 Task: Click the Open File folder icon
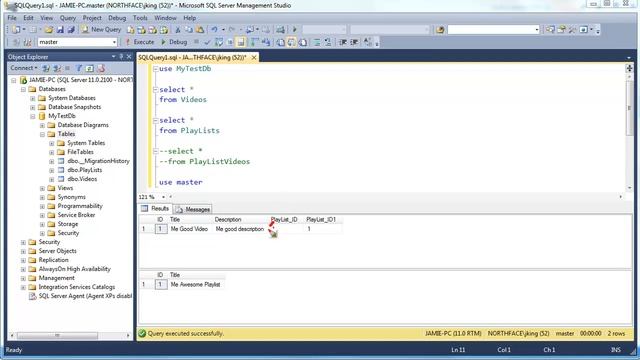(49, 30)
